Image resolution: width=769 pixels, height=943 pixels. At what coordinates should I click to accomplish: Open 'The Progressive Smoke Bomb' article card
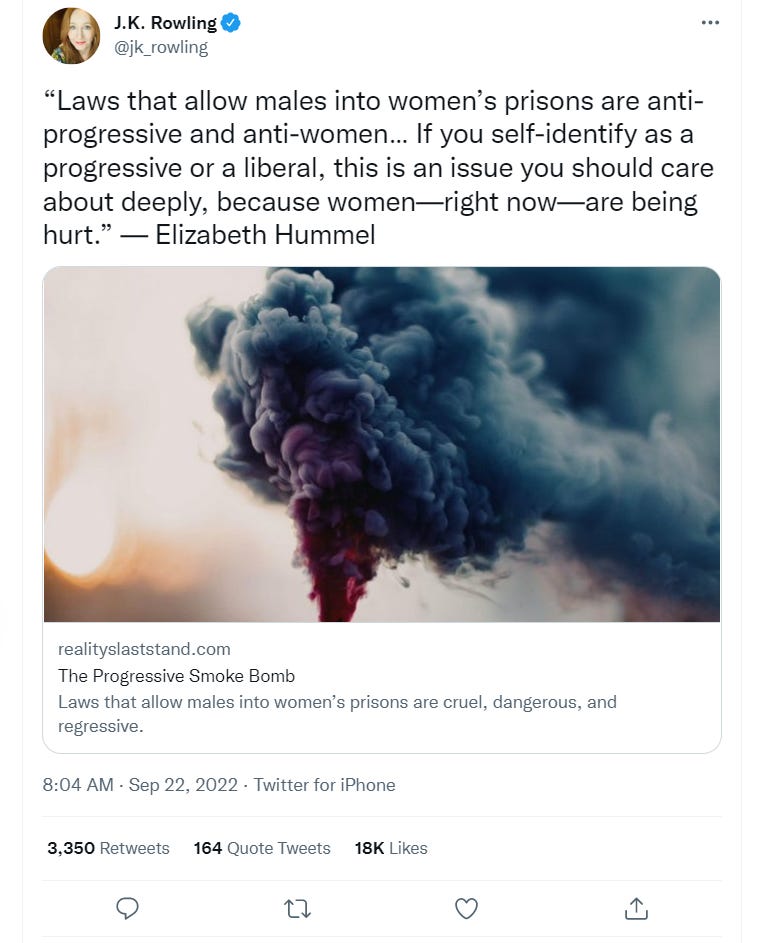177,676
